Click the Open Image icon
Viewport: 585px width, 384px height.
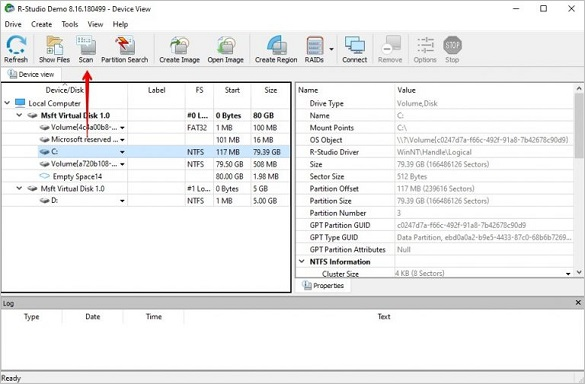click(x=226, y=49)
